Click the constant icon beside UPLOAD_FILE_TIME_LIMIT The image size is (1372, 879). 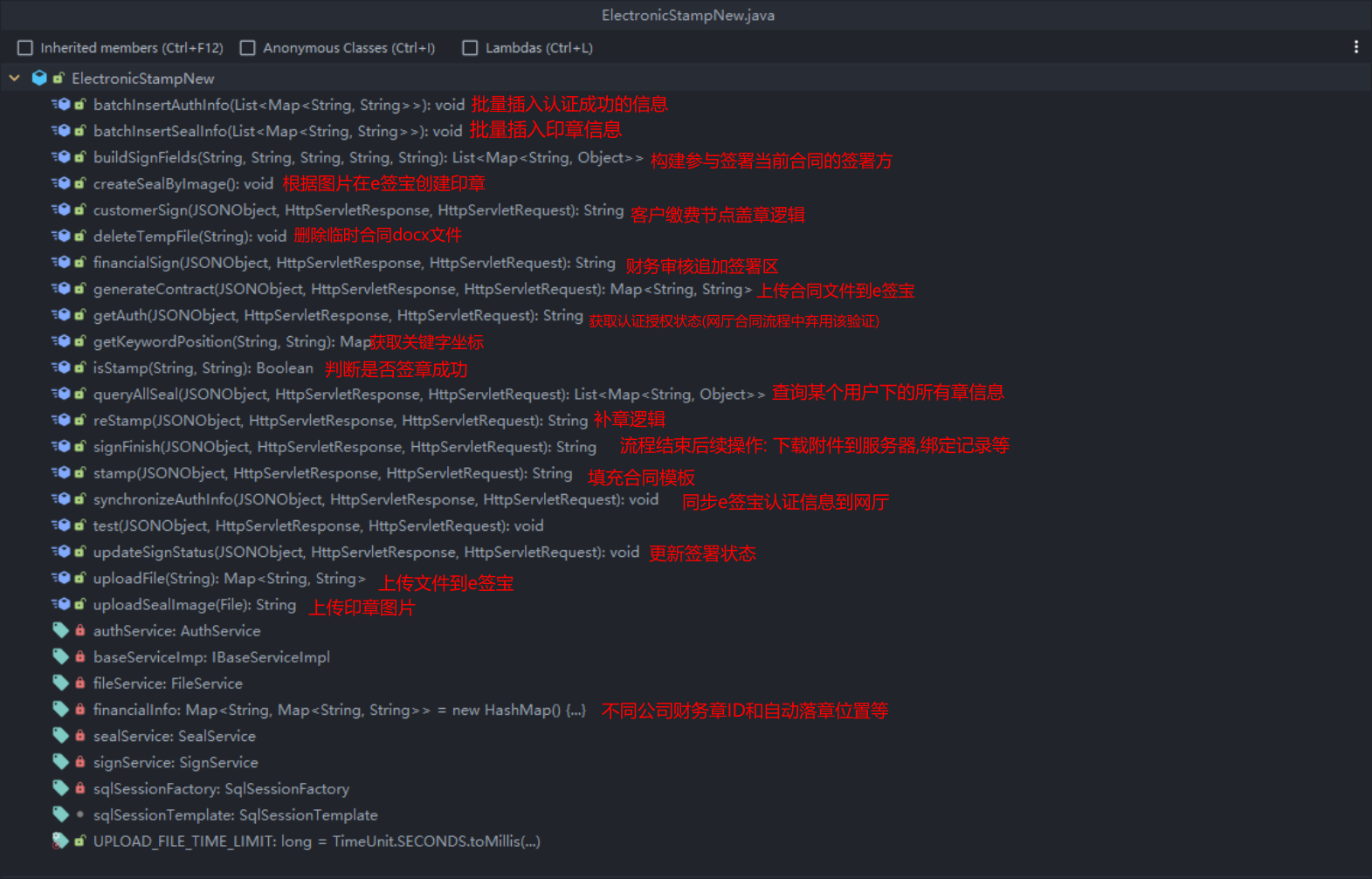[60, 841]
